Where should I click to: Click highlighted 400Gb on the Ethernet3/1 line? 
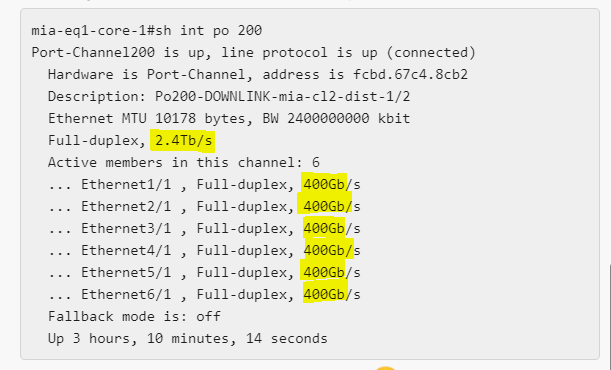click(x=324, y=228)
